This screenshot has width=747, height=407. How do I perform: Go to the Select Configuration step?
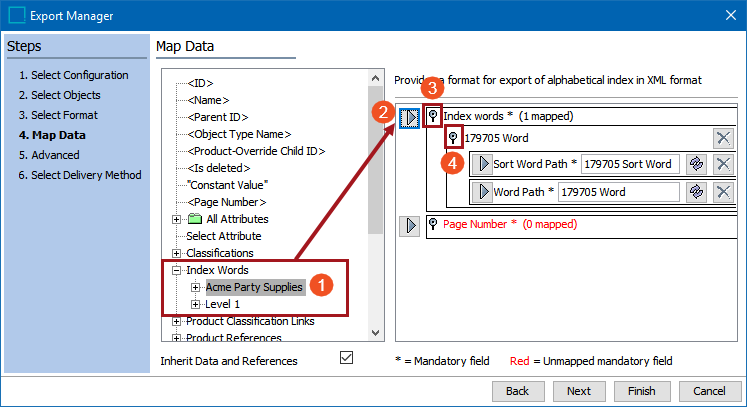[x=73, y=75]
